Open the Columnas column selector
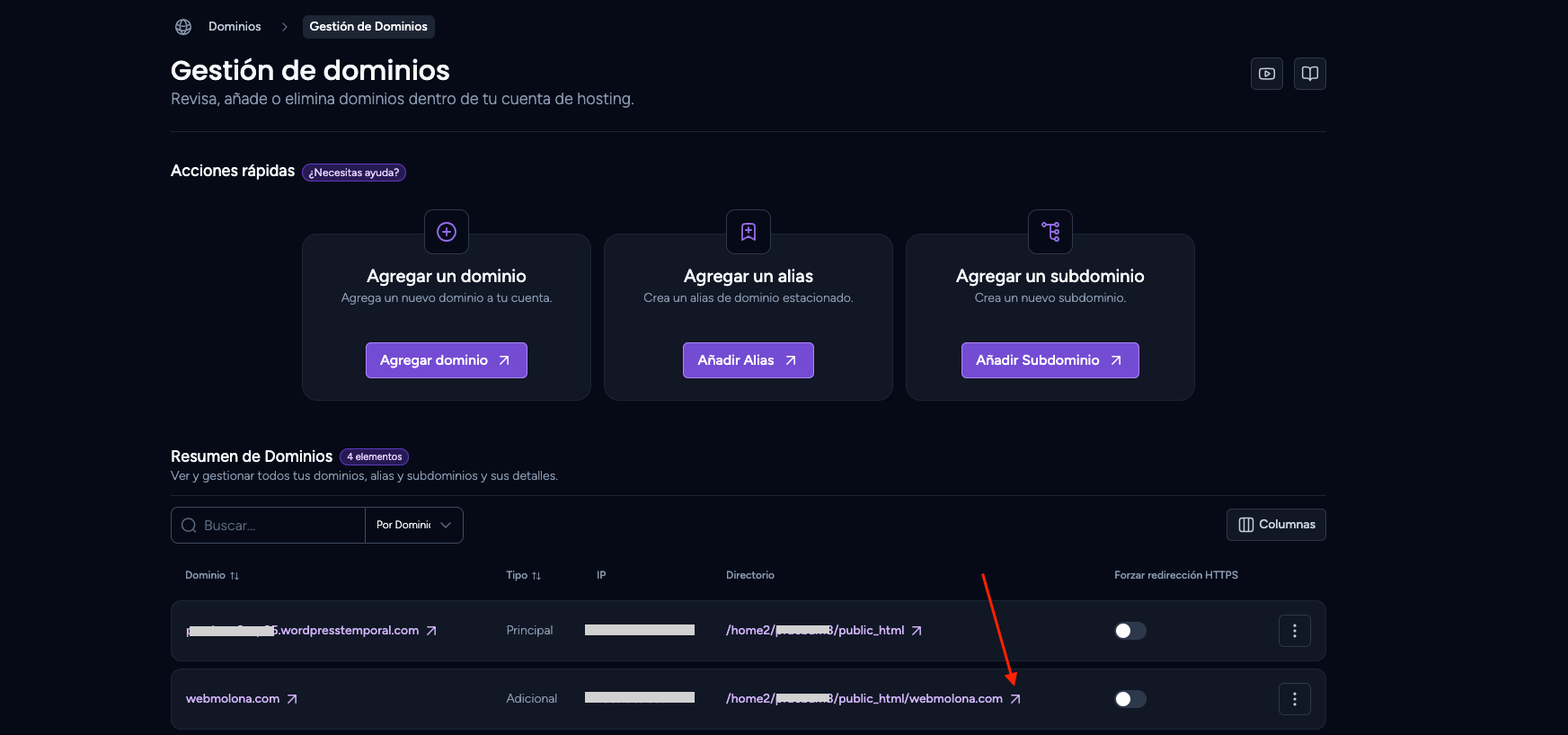 point(1276,525)
